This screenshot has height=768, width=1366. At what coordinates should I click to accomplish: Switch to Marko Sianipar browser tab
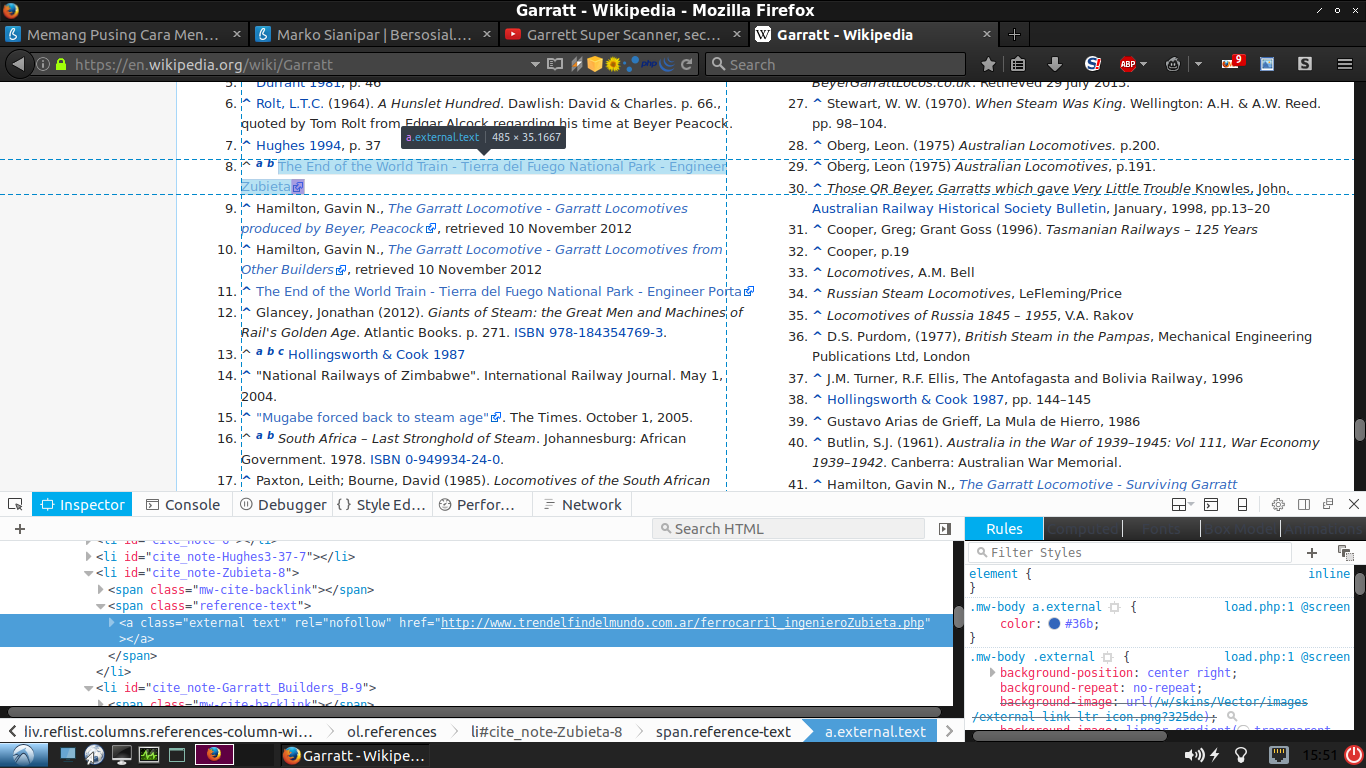[374, 34]
